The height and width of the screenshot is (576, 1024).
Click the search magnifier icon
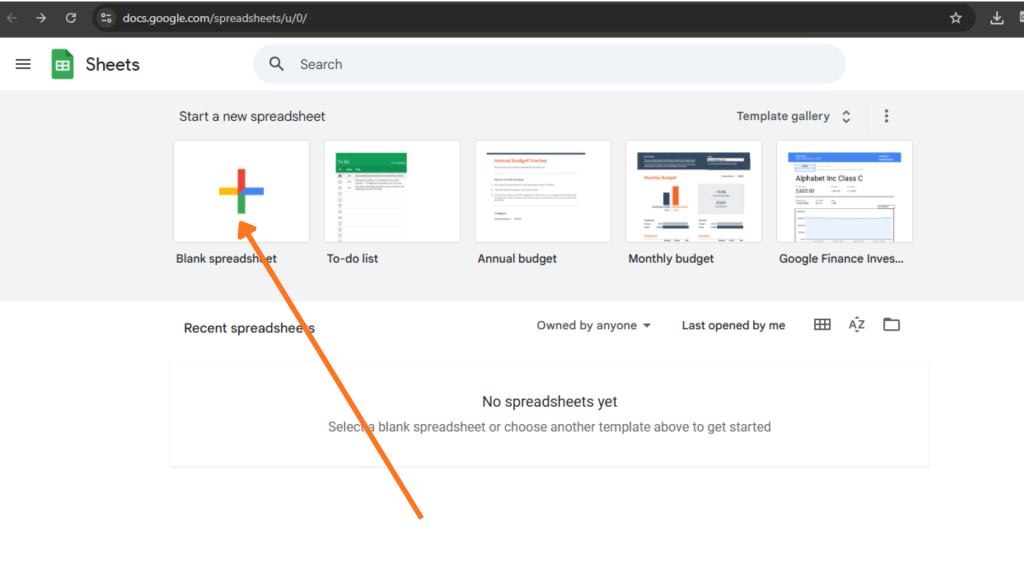click(x=276, y=63)
